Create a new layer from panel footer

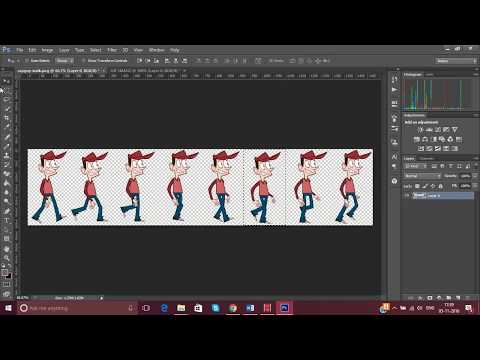458,298
